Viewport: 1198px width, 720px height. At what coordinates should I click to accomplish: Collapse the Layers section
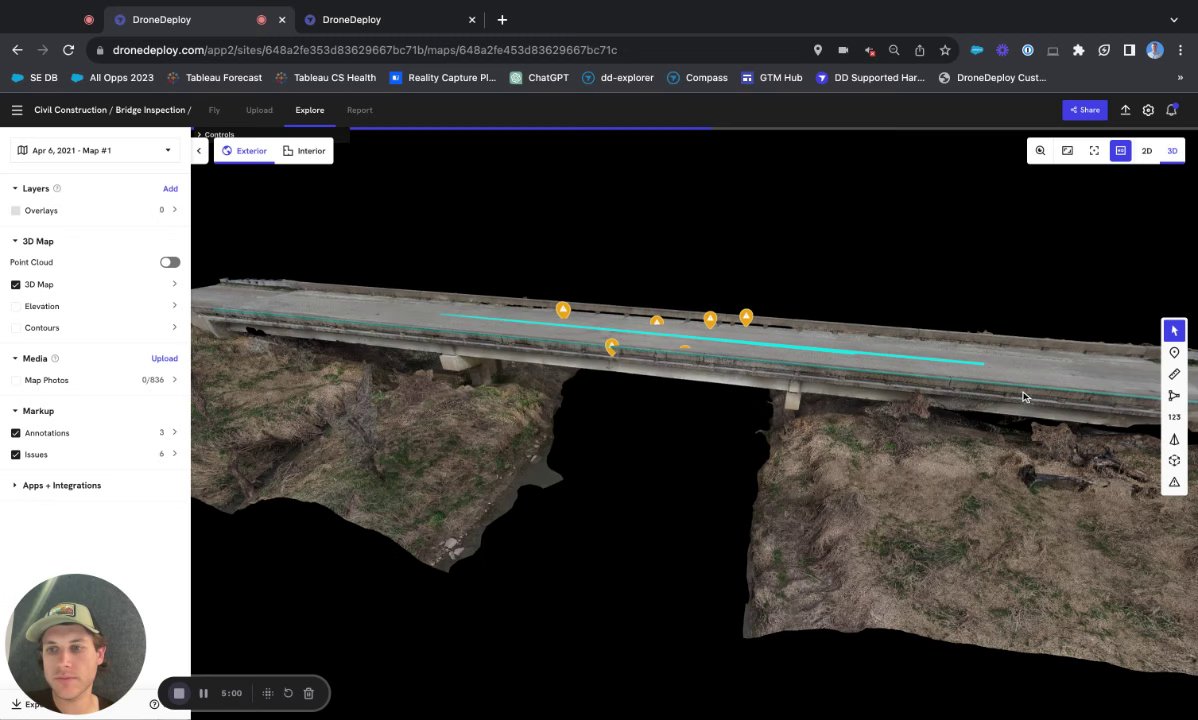15,188
